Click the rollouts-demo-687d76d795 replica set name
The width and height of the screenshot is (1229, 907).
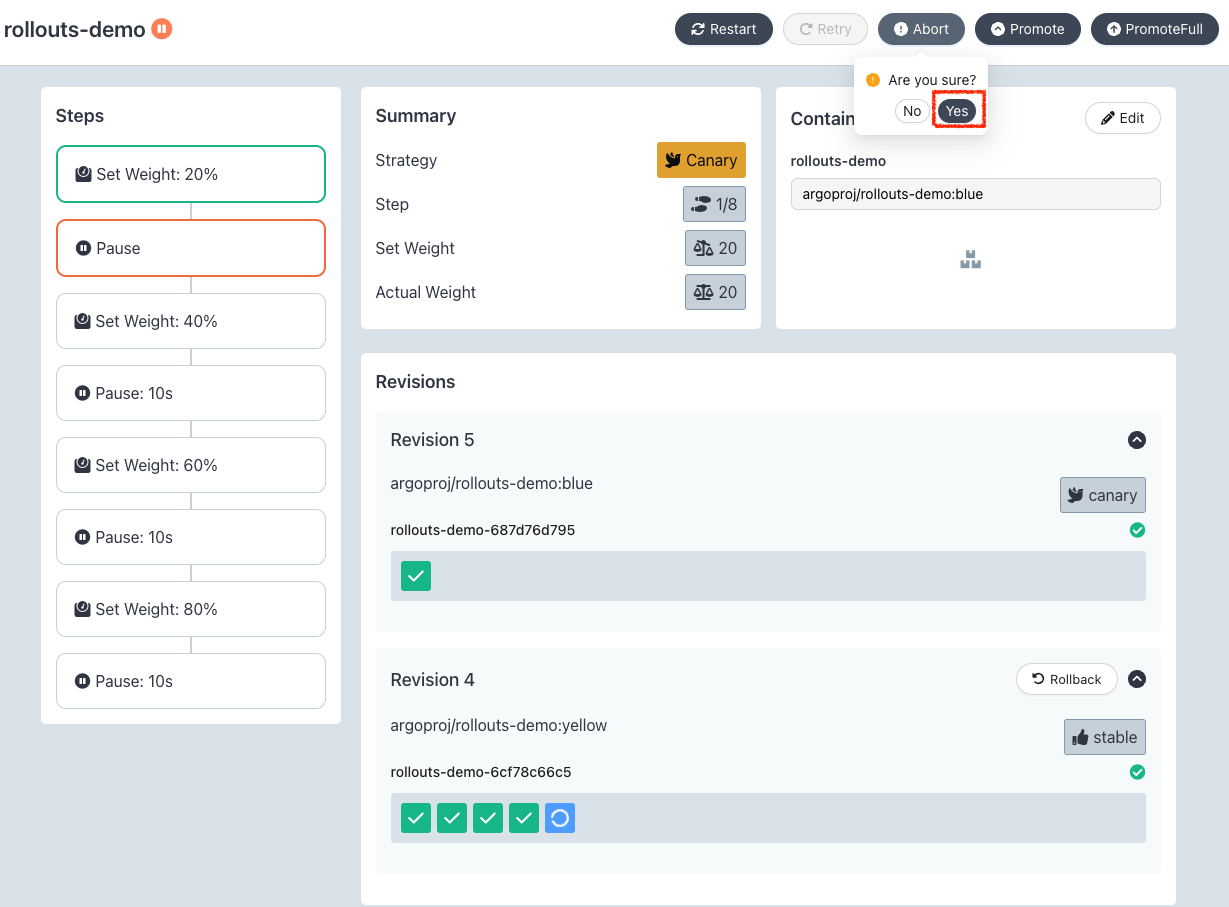[x=483, y=530]
